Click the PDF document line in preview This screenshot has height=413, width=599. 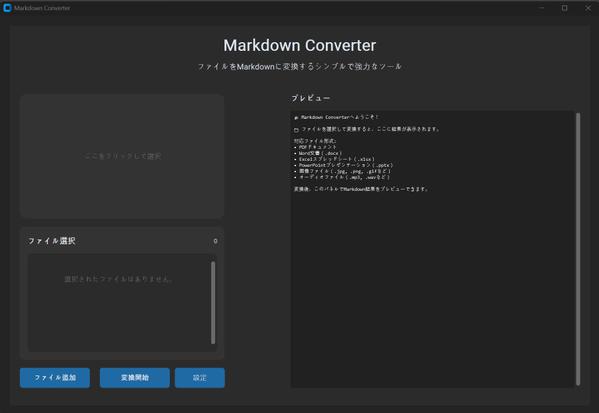[x=315, y=147]
